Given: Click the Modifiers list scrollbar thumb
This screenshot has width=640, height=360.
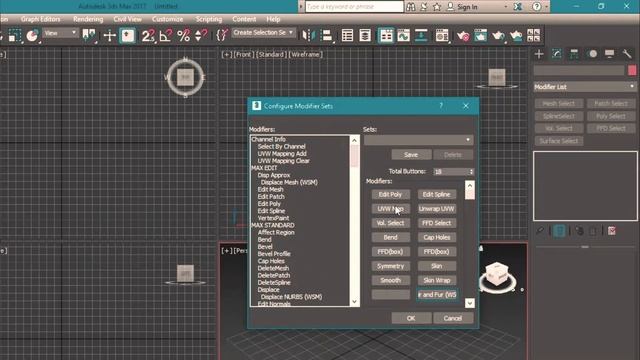Looking at the screenshot, I should click(x=354, y=156).
